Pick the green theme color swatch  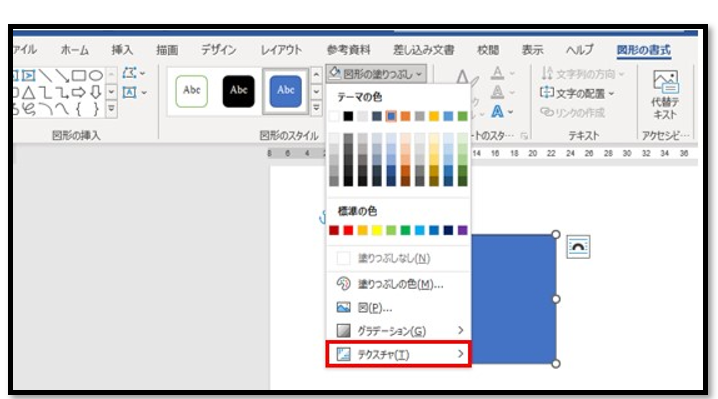(x=462, y=116)
